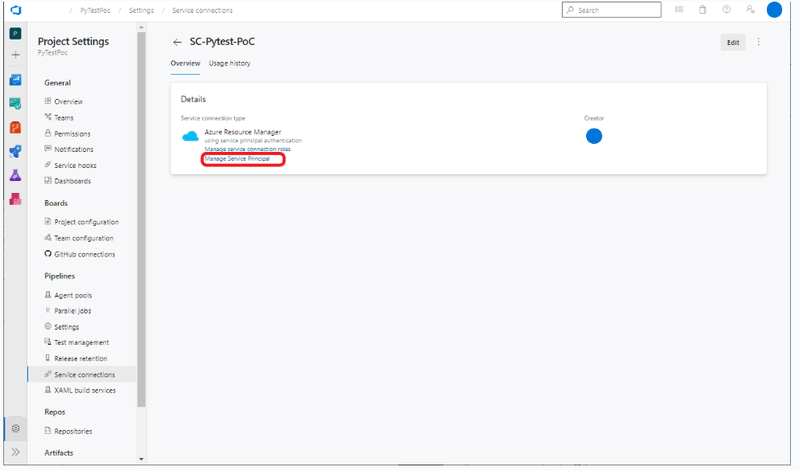This screenshot has width=800, height=471.
Task: Click sidebar scrollbar down arrow
Action: pos(141,459)
